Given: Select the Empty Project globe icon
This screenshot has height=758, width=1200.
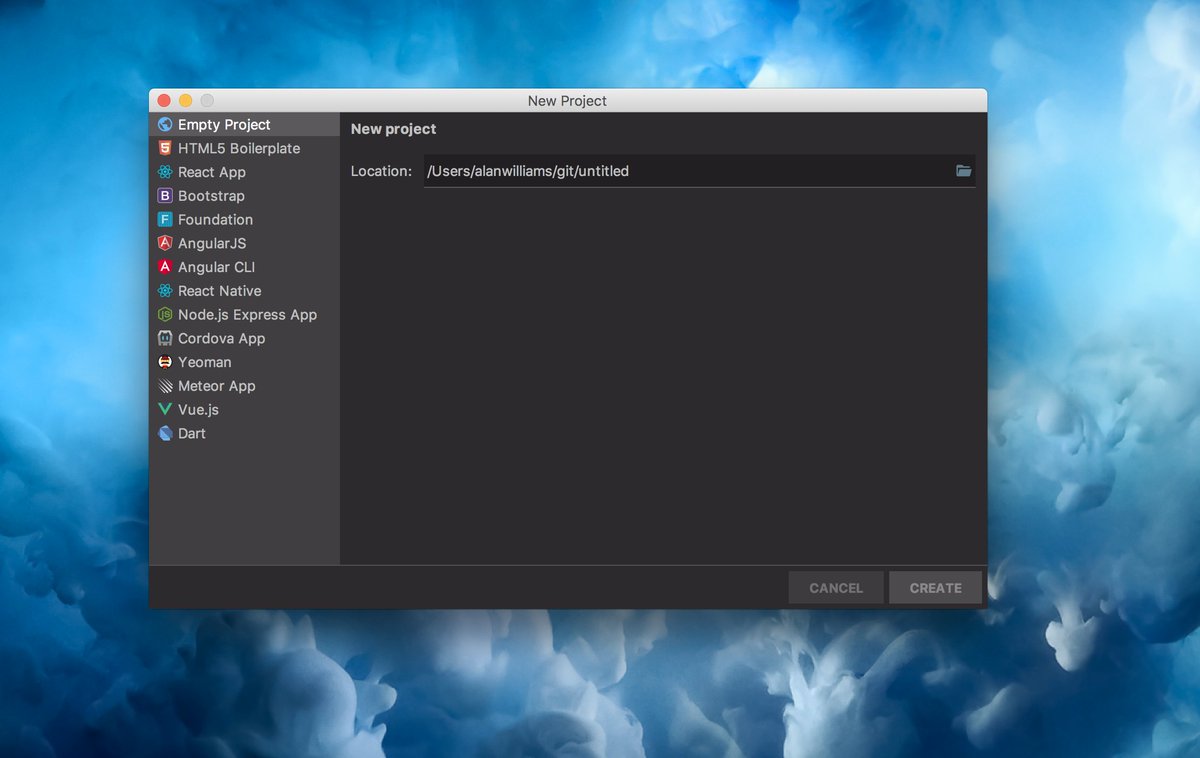Looking at the screenshot, I should (165, 125).
